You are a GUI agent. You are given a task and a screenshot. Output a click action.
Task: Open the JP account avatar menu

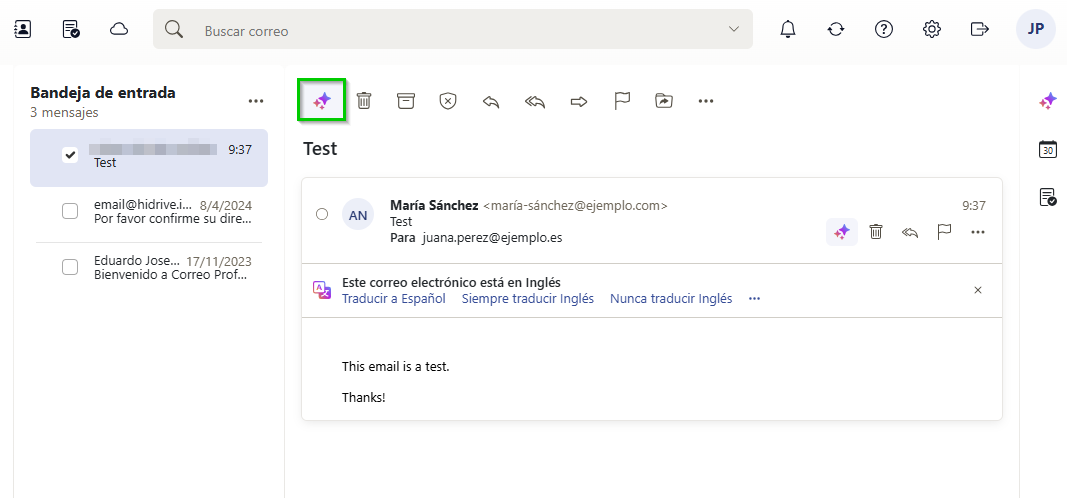pos(1035,29)
